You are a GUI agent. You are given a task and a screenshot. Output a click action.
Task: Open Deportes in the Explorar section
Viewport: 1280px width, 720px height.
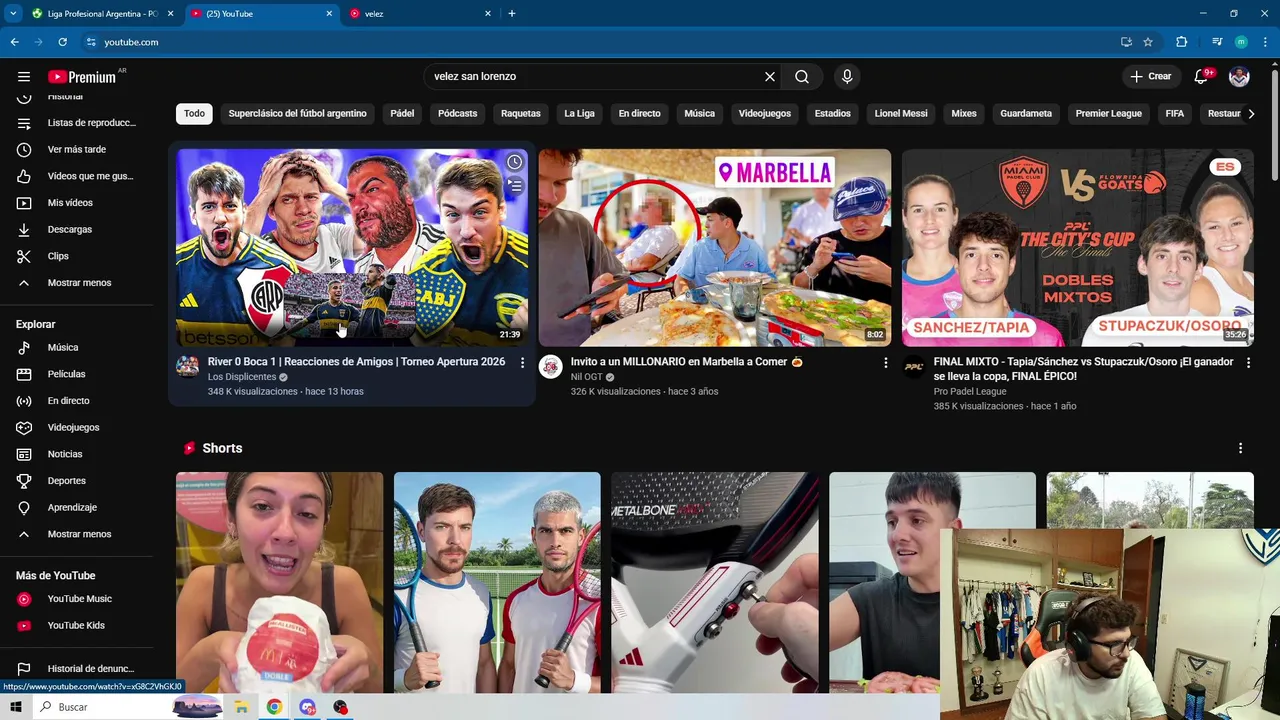76,481
